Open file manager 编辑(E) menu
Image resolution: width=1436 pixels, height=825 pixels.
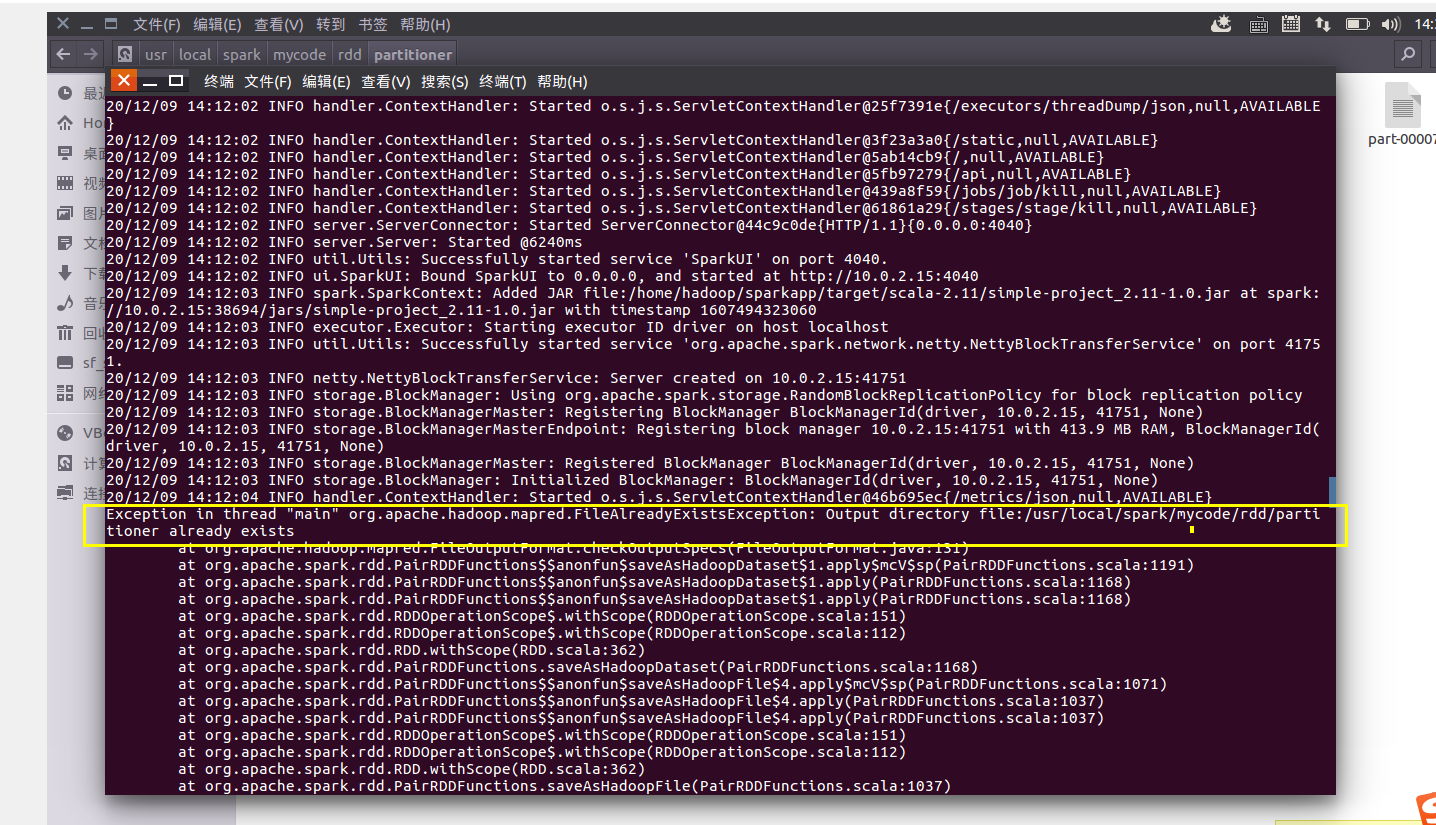click(x=217, y=24)
